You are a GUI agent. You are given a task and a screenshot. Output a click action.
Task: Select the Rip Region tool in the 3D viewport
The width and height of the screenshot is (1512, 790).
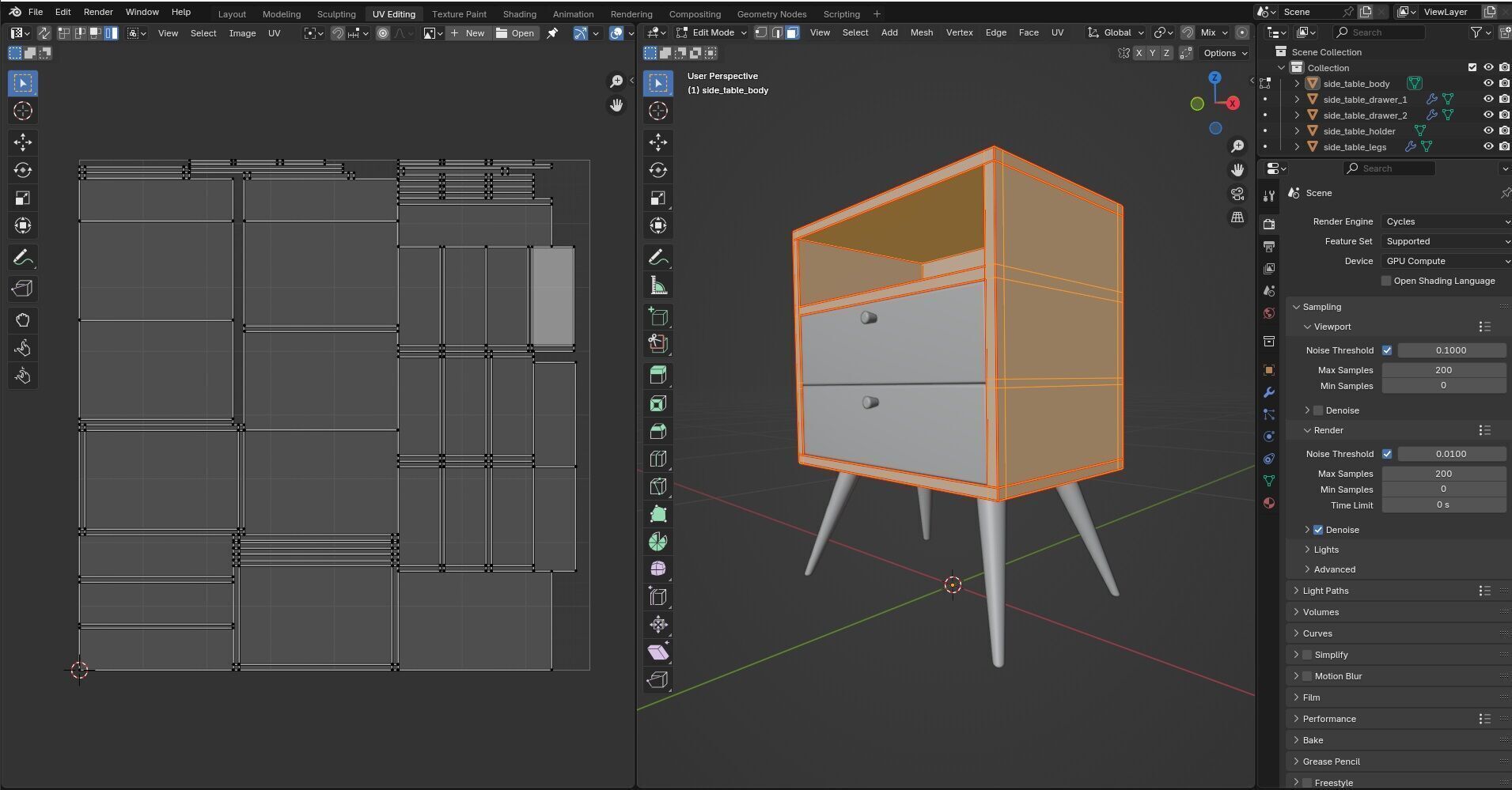click(658, 680)
